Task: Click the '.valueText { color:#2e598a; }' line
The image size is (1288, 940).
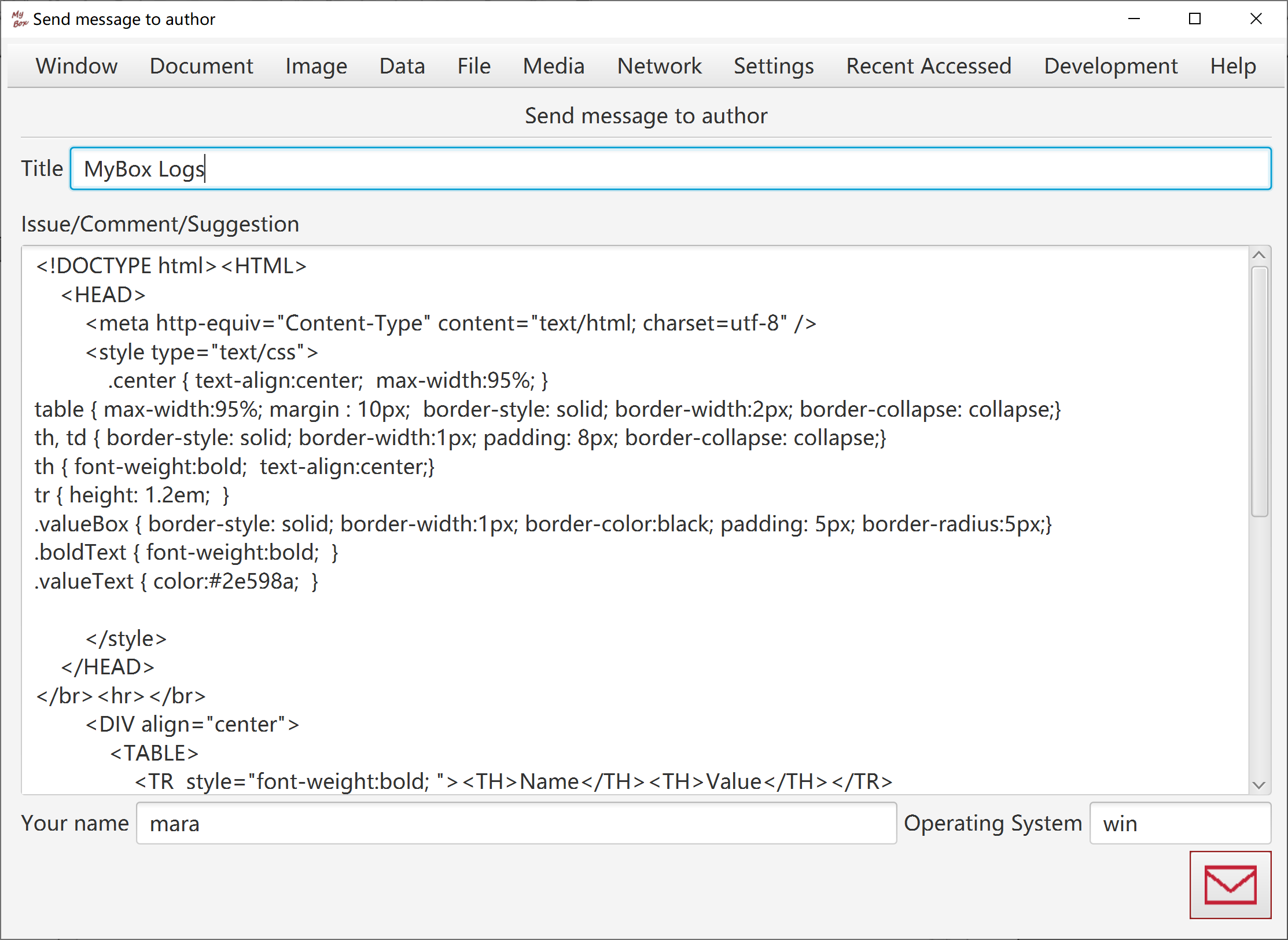Action: pyautogui.click(x=176, y=581)
